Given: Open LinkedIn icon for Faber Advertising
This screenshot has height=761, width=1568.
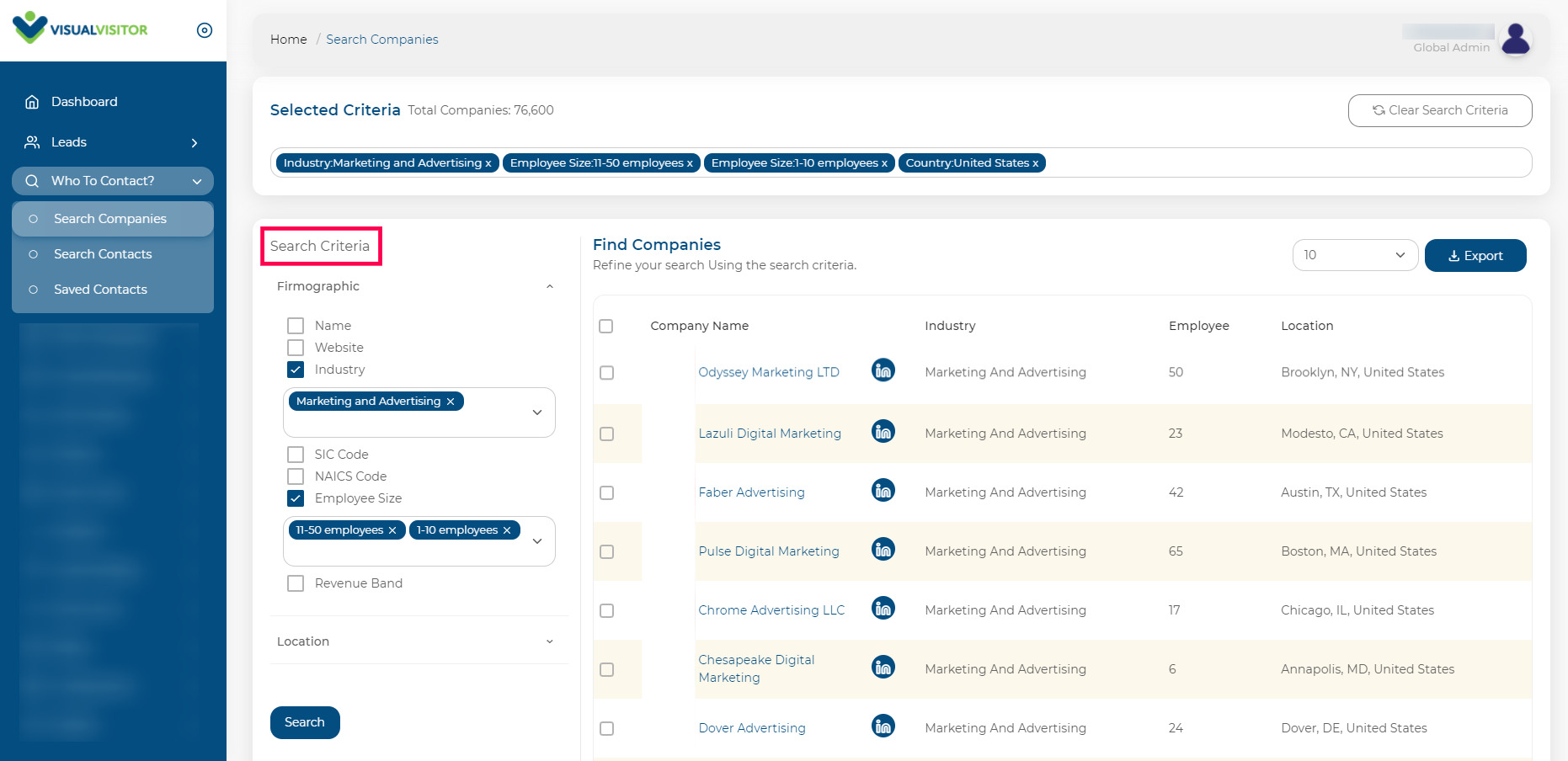Looking at the screenshot, I should [883, 491].
